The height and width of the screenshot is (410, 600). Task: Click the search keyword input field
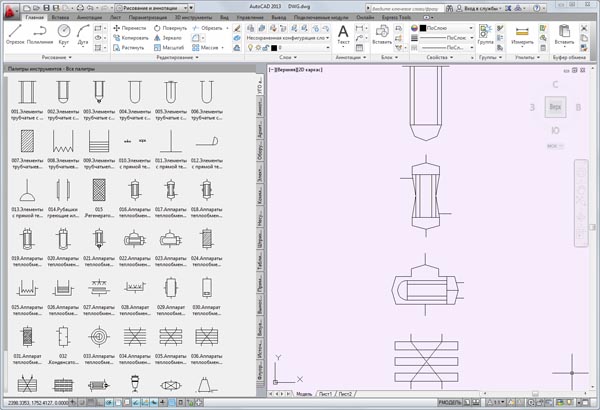click(405, 6)
